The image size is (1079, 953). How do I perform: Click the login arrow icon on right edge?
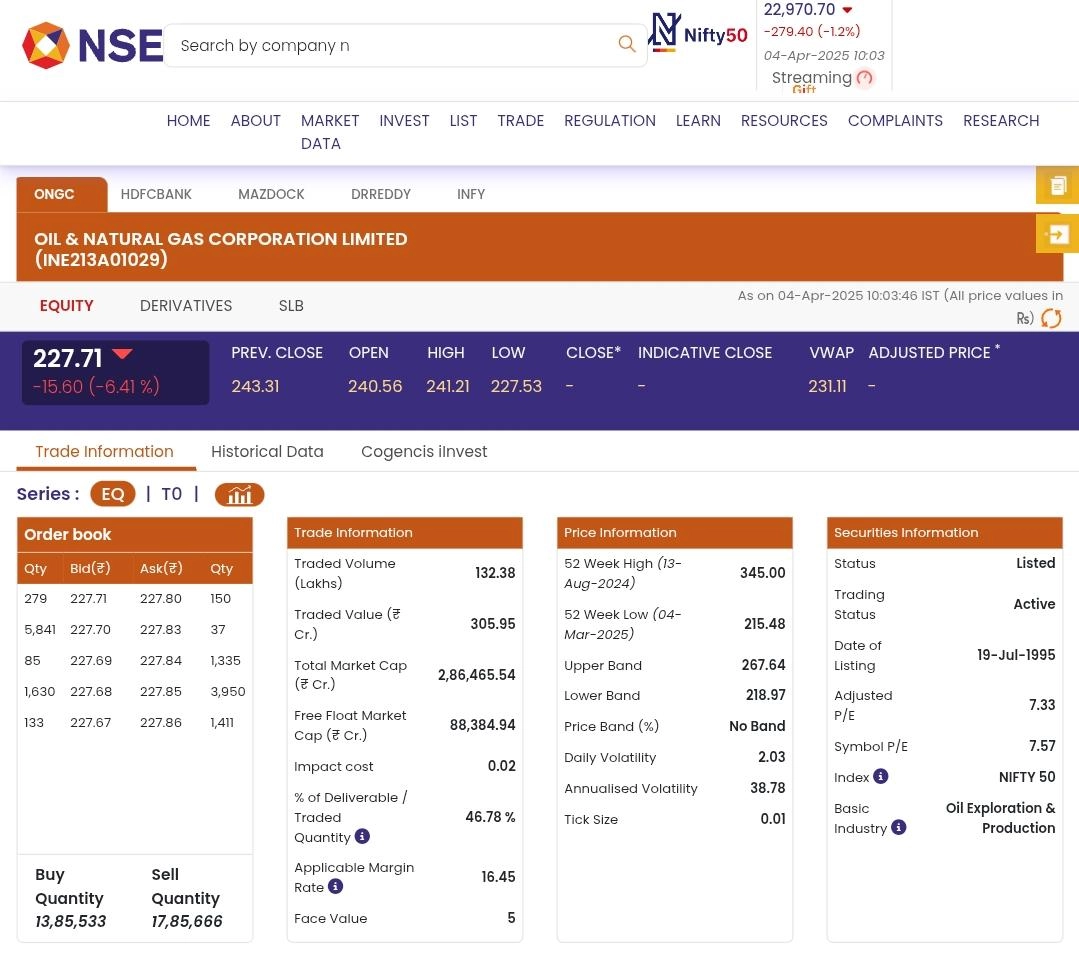tap(1058, 234)
